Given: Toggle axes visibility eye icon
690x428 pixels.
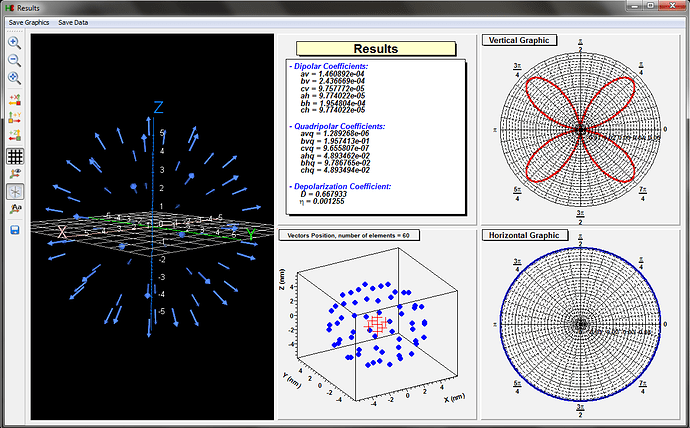Looking at the screenshot, I should click(15, 173).
